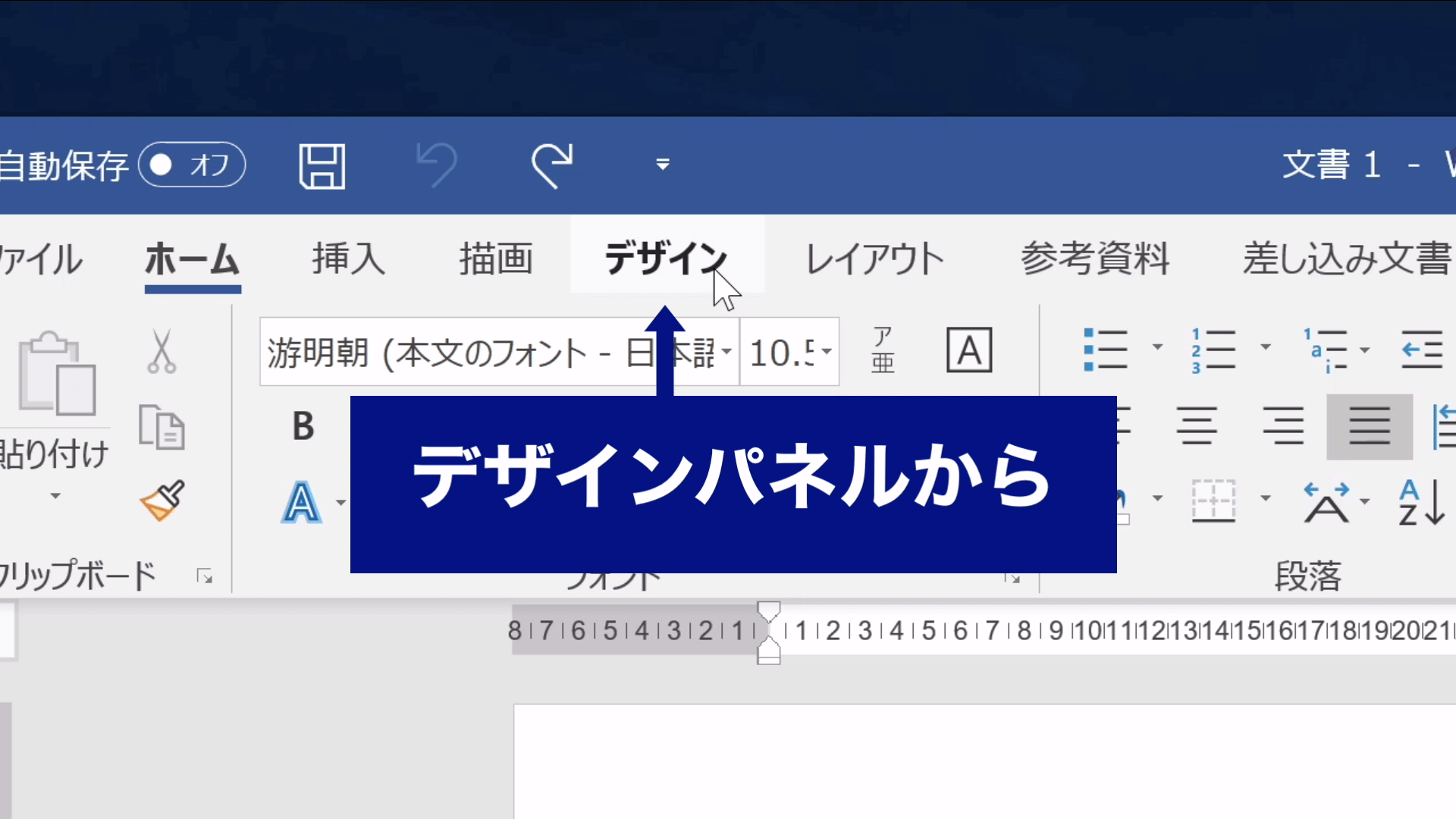Open the デザイン tab
The height and width of the screenshot is (819, 1456).
pos(666,259)
